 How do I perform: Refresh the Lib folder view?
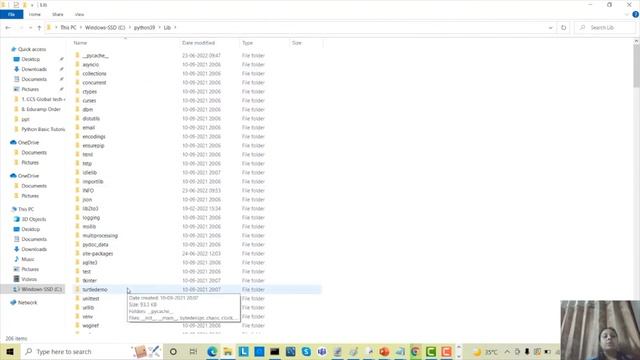563,27
